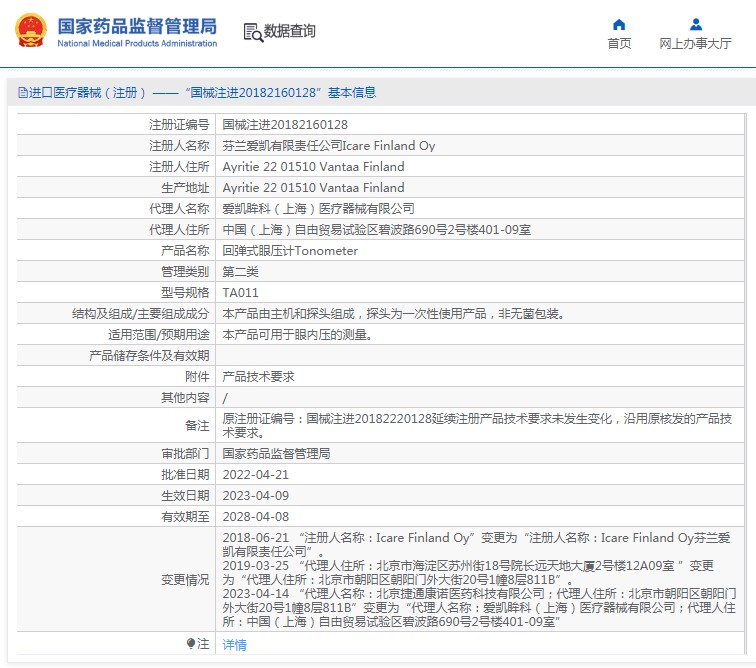Open 网上办事大厅 text link
This screenshot has width=756, height=668.
(695, 44)
